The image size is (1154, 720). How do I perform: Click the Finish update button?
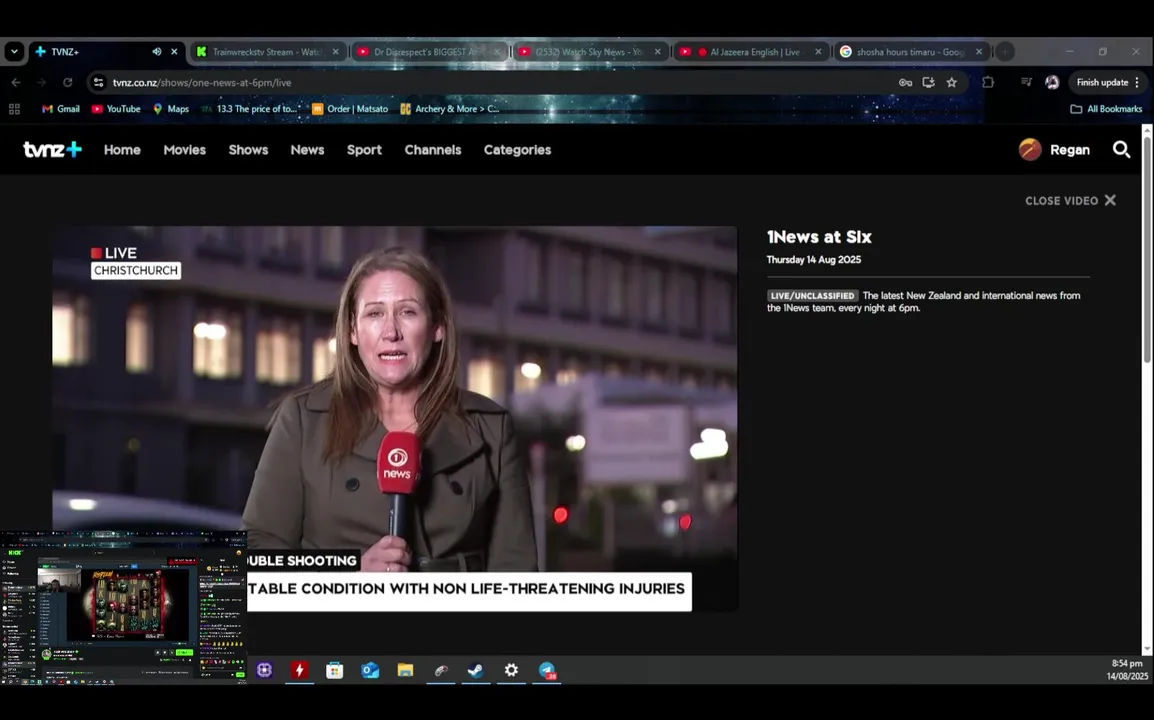coord(1102,82)
